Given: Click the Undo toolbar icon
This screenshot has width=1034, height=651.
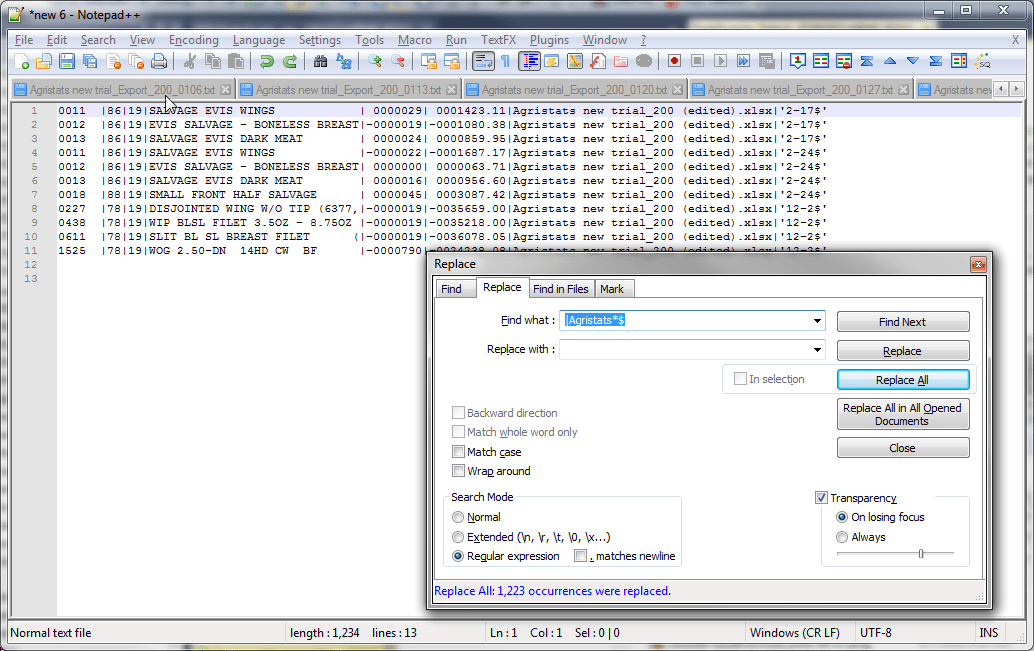Looking at the screenshot, I should [265, 61].
